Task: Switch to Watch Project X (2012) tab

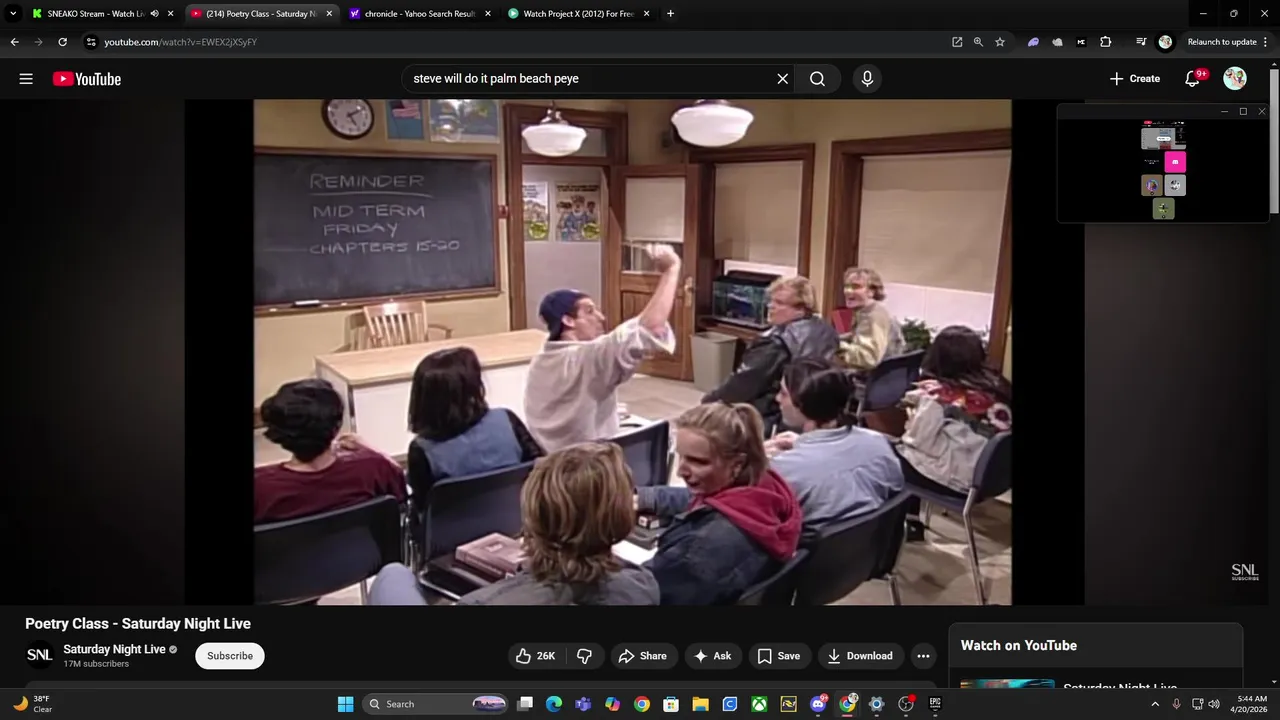Action: tap(579, 14)
